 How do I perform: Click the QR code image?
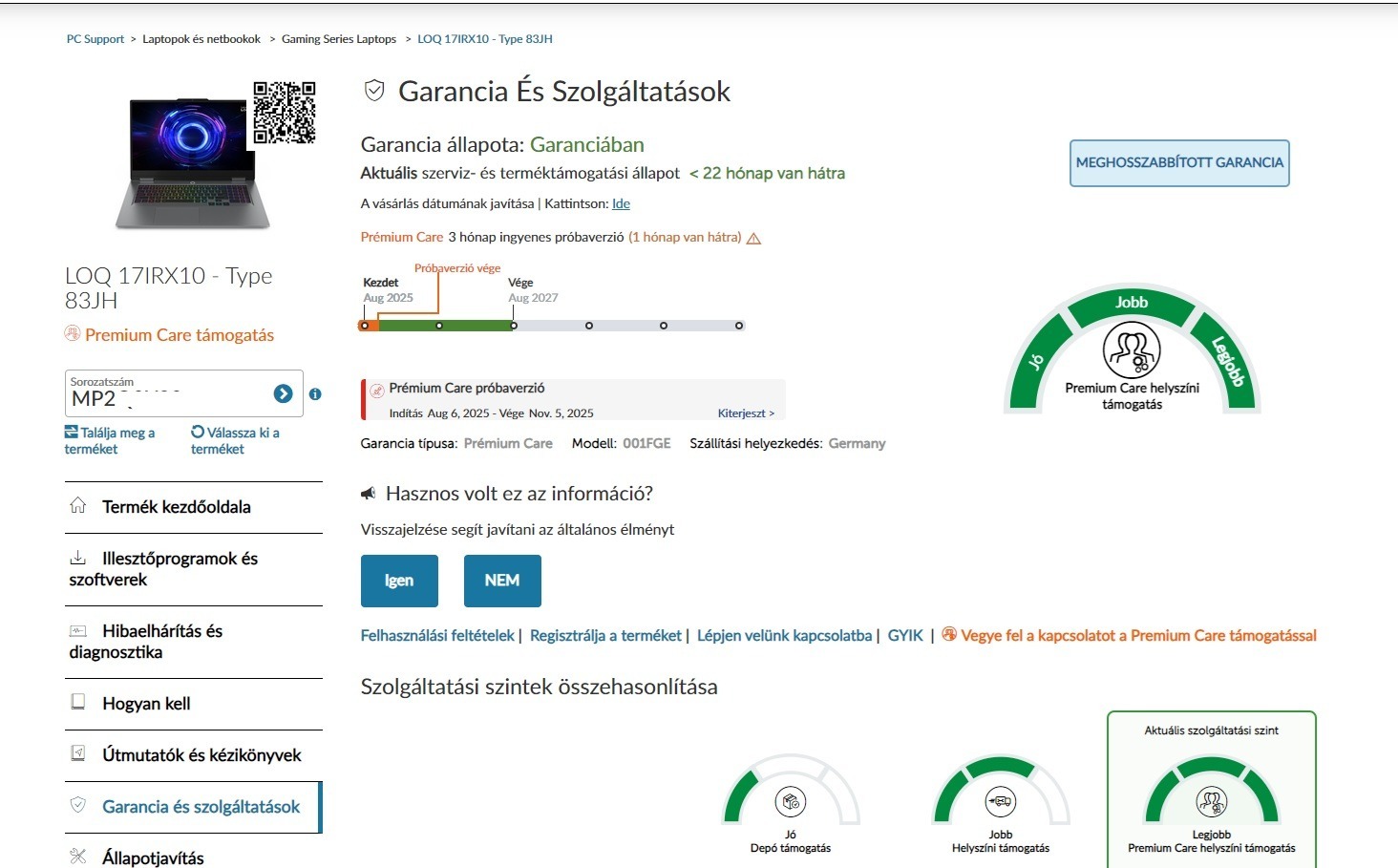284,113
